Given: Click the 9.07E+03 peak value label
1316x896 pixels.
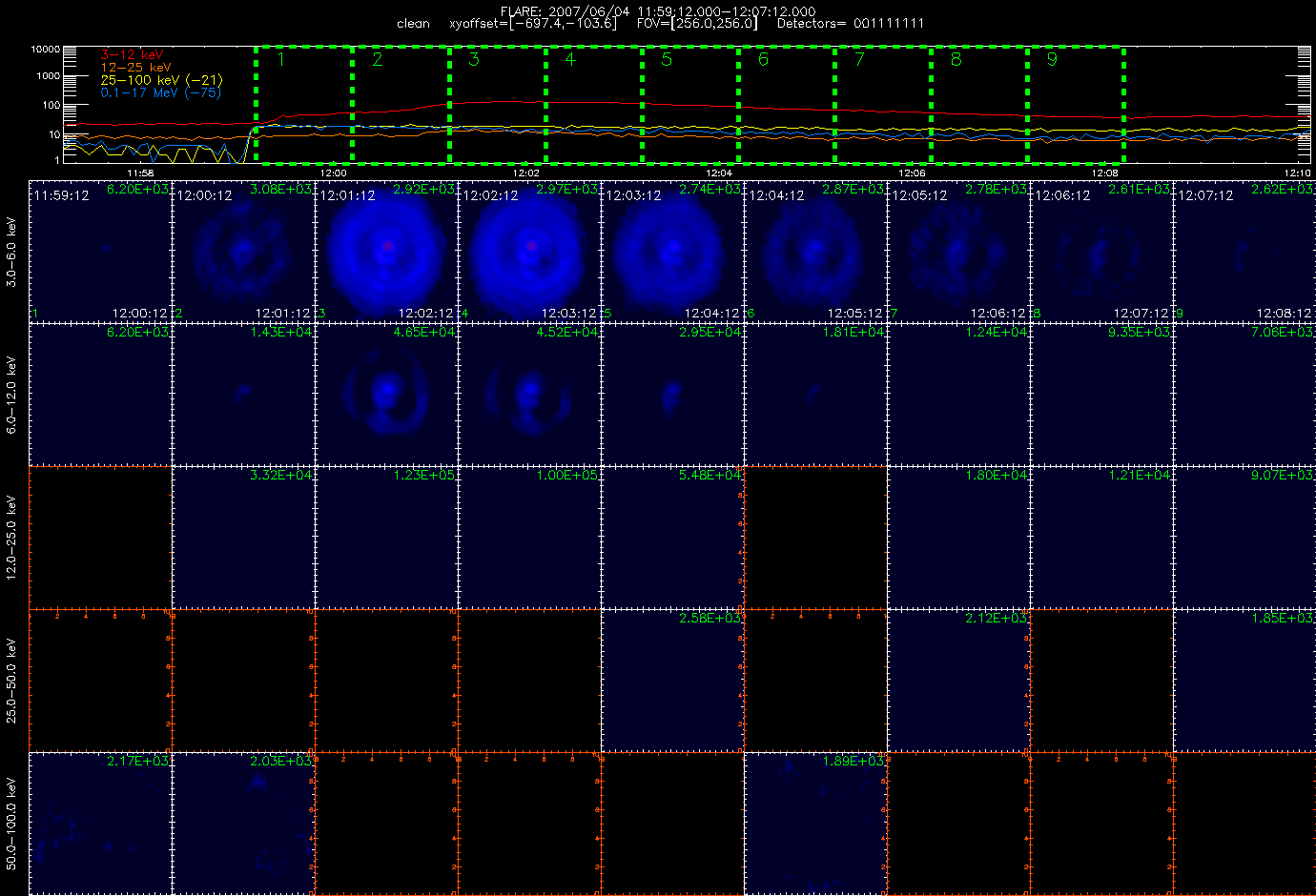Looking at the screenshot, I should [1283, 476].
